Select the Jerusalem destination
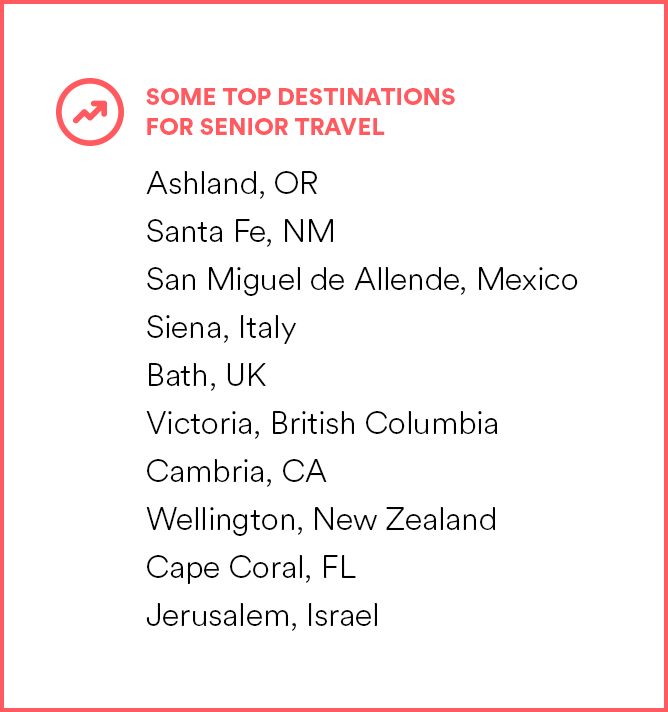Viewport: 668px width, 712px height. tap(216, 615)
